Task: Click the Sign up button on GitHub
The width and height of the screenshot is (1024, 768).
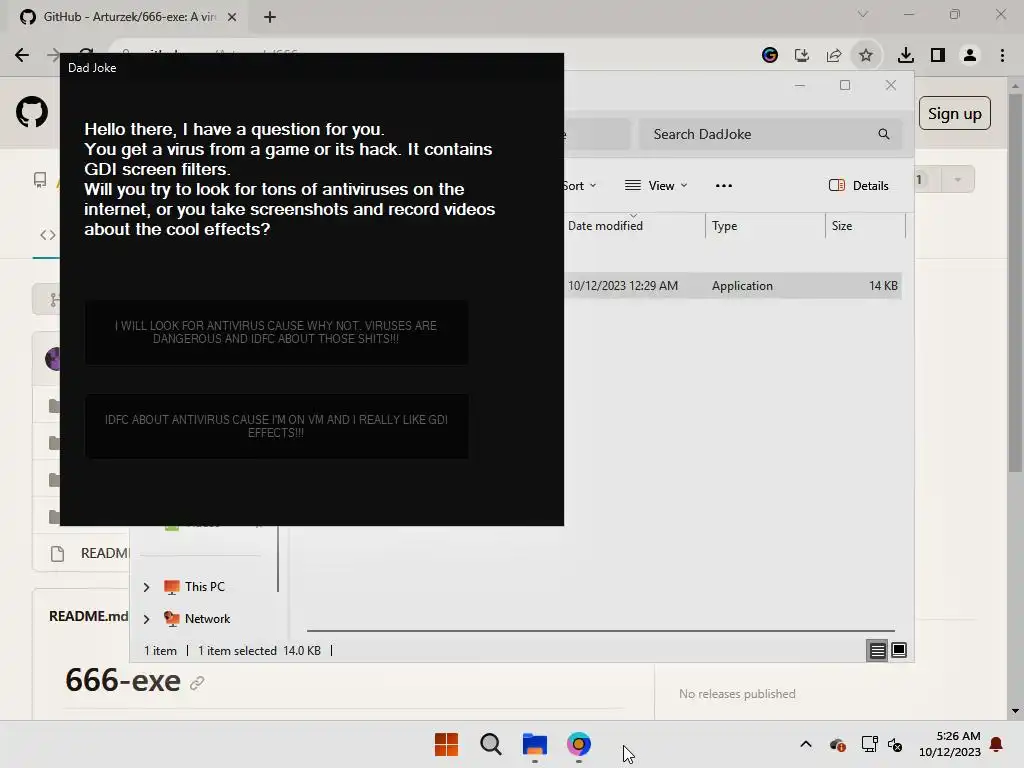Action: tap(954, 114)
